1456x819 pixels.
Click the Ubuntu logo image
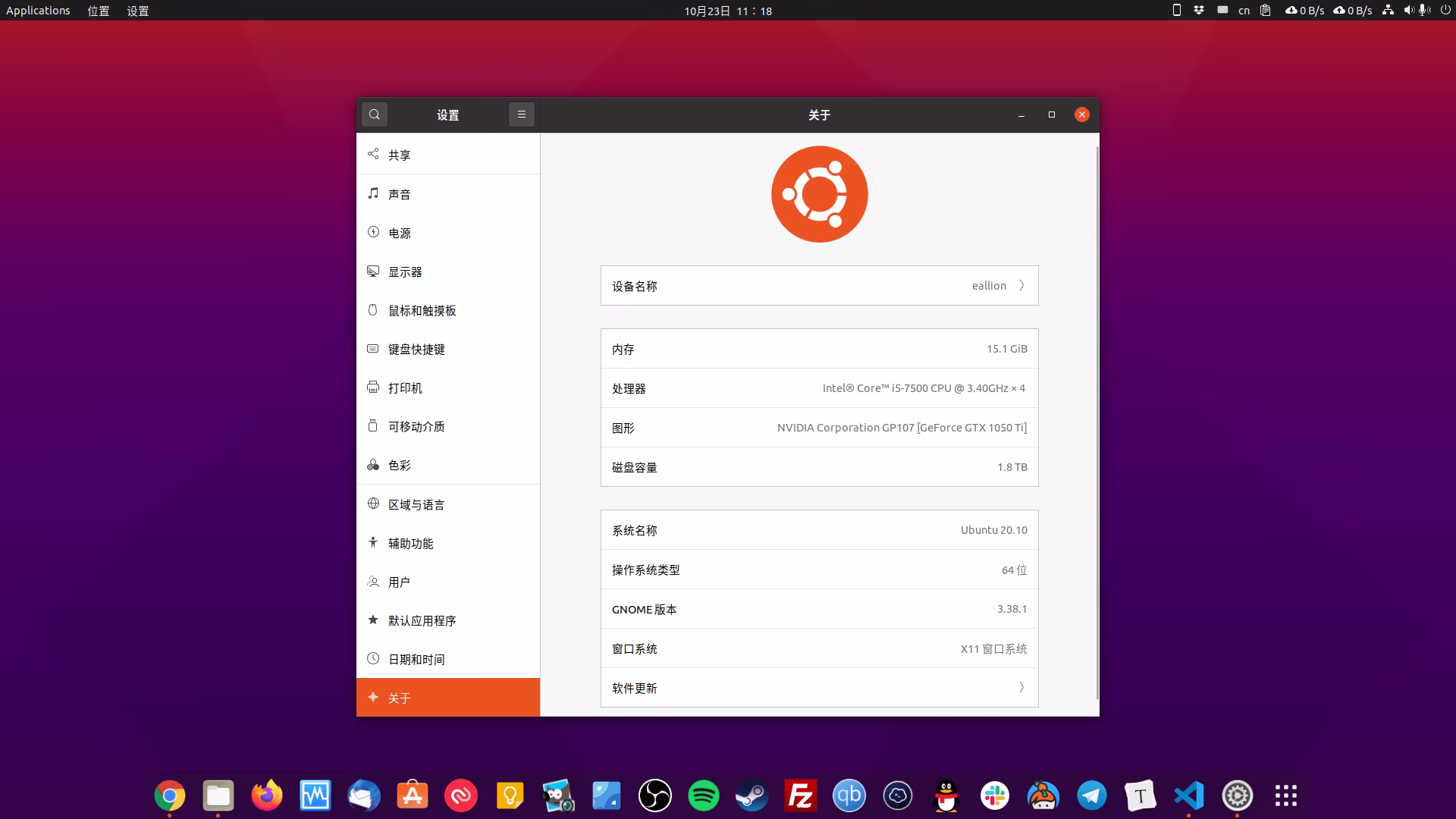819,194
